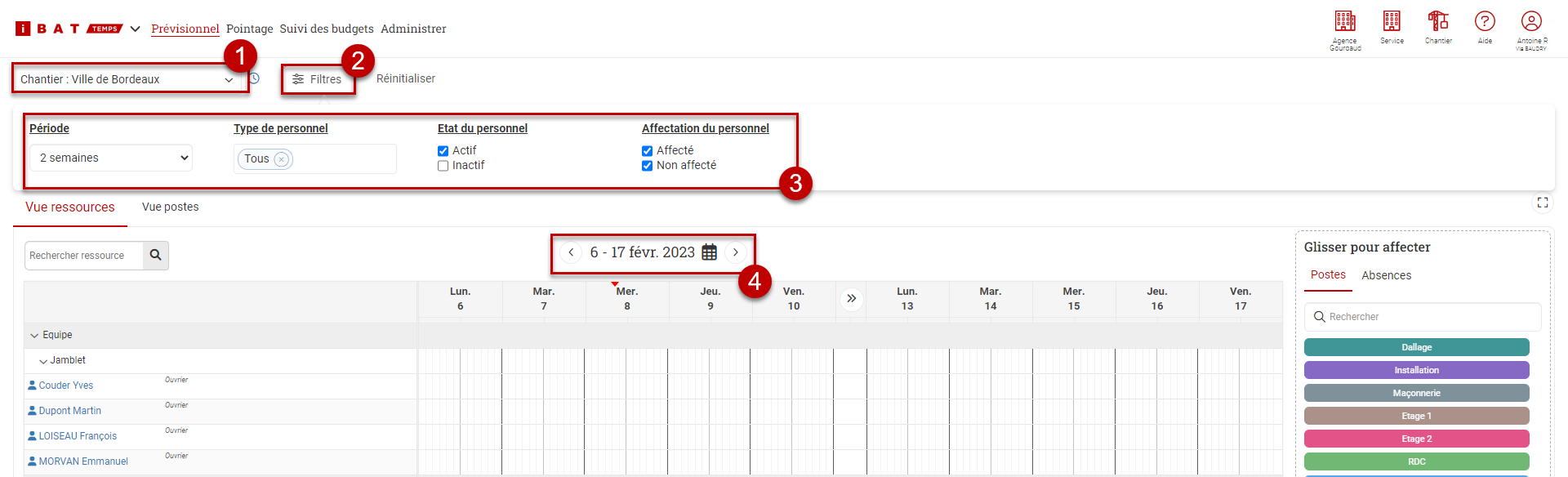Uncheck the Actif checkbox
Screen dimensions: 1568x477
point(443,151)
